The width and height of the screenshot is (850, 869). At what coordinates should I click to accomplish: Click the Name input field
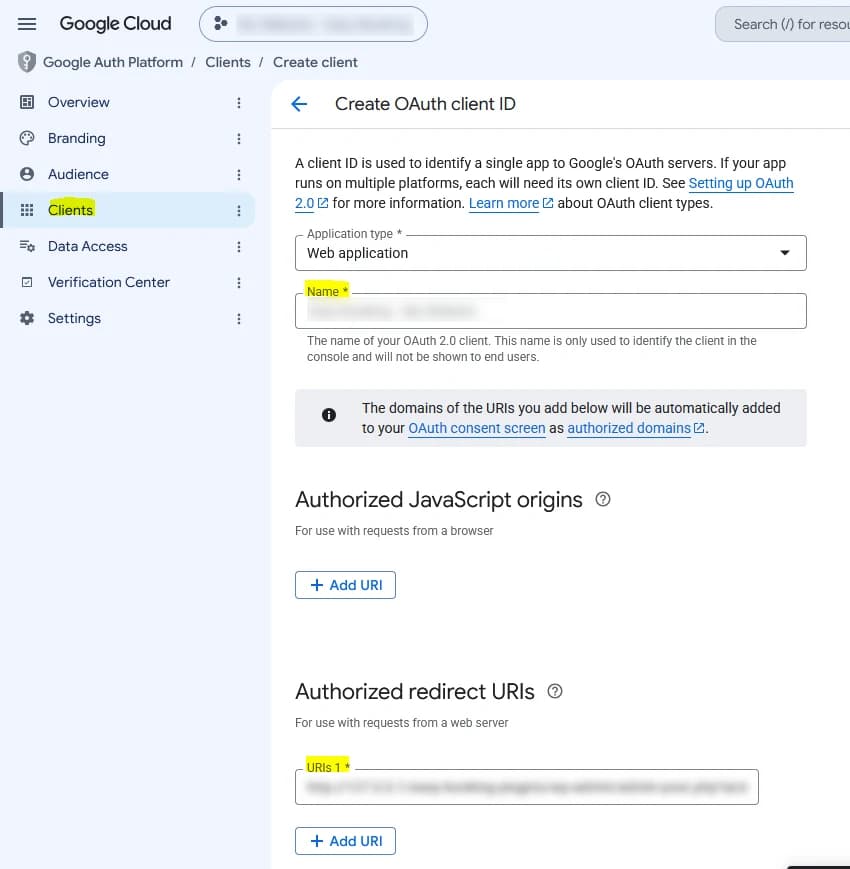point(550,311)
